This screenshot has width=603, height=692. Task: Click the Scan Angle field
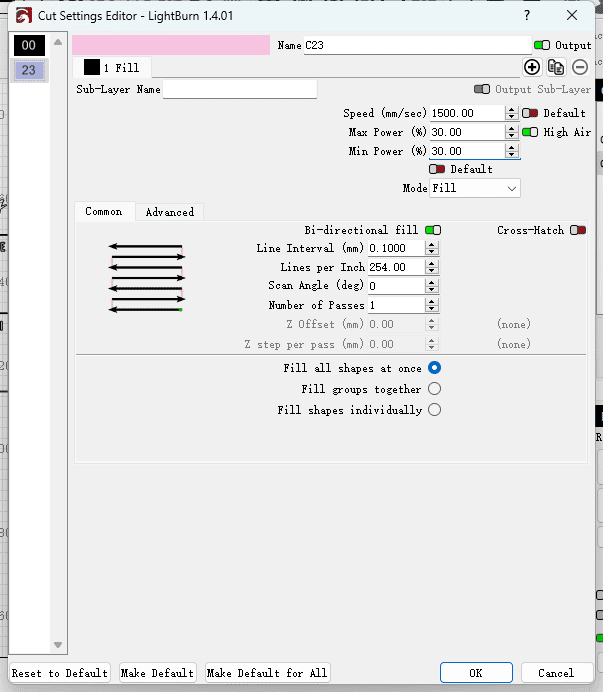click(x=396, y=286)
